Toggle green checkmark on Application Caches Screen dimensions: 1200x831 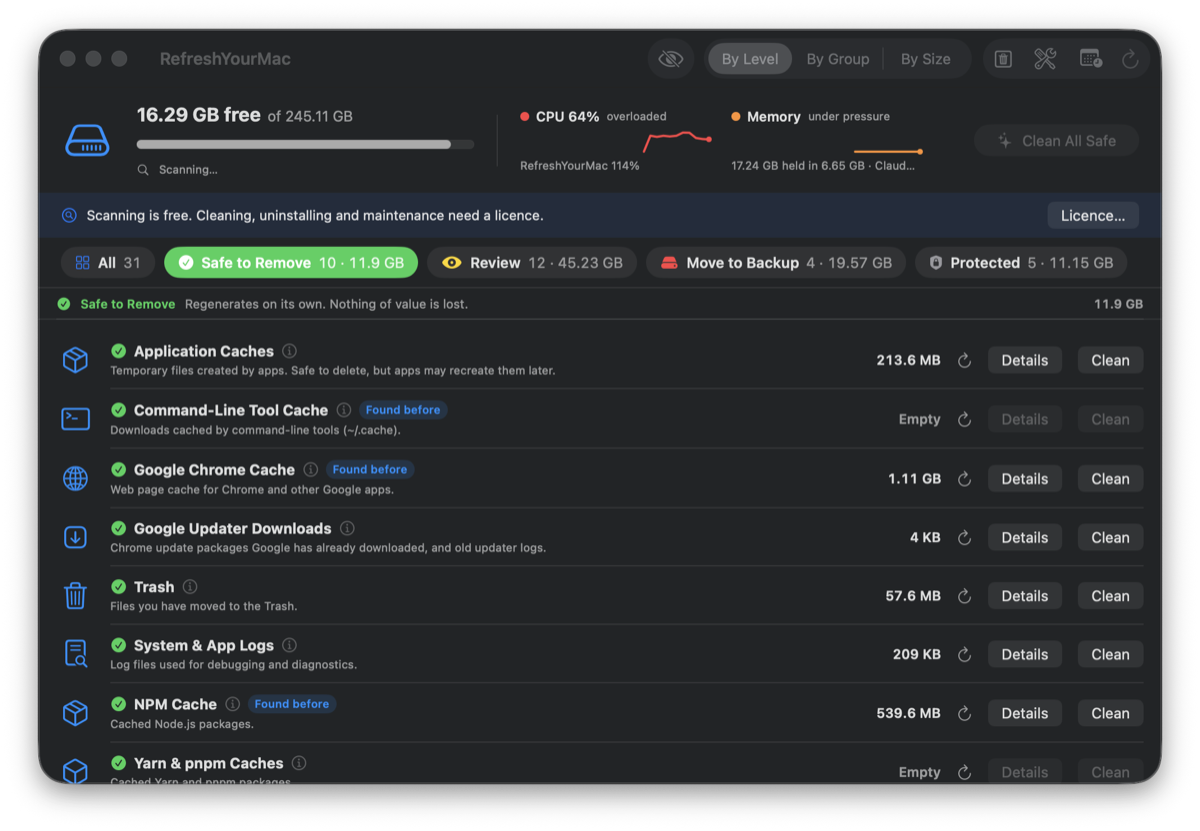(118, 351)
